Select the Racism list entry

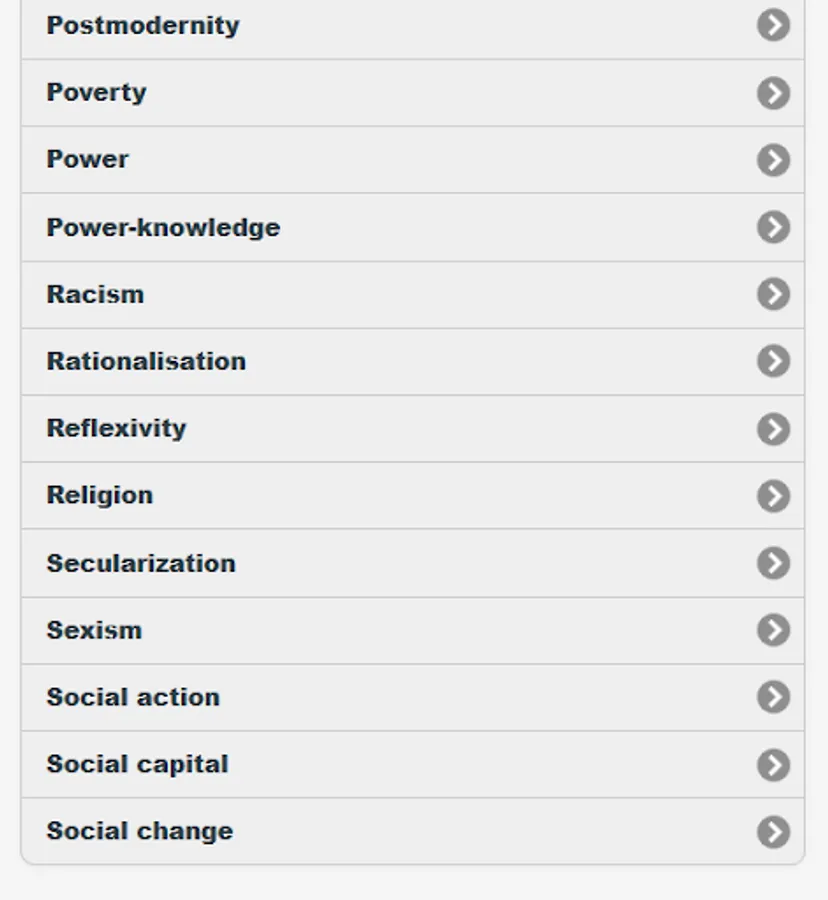95,294
